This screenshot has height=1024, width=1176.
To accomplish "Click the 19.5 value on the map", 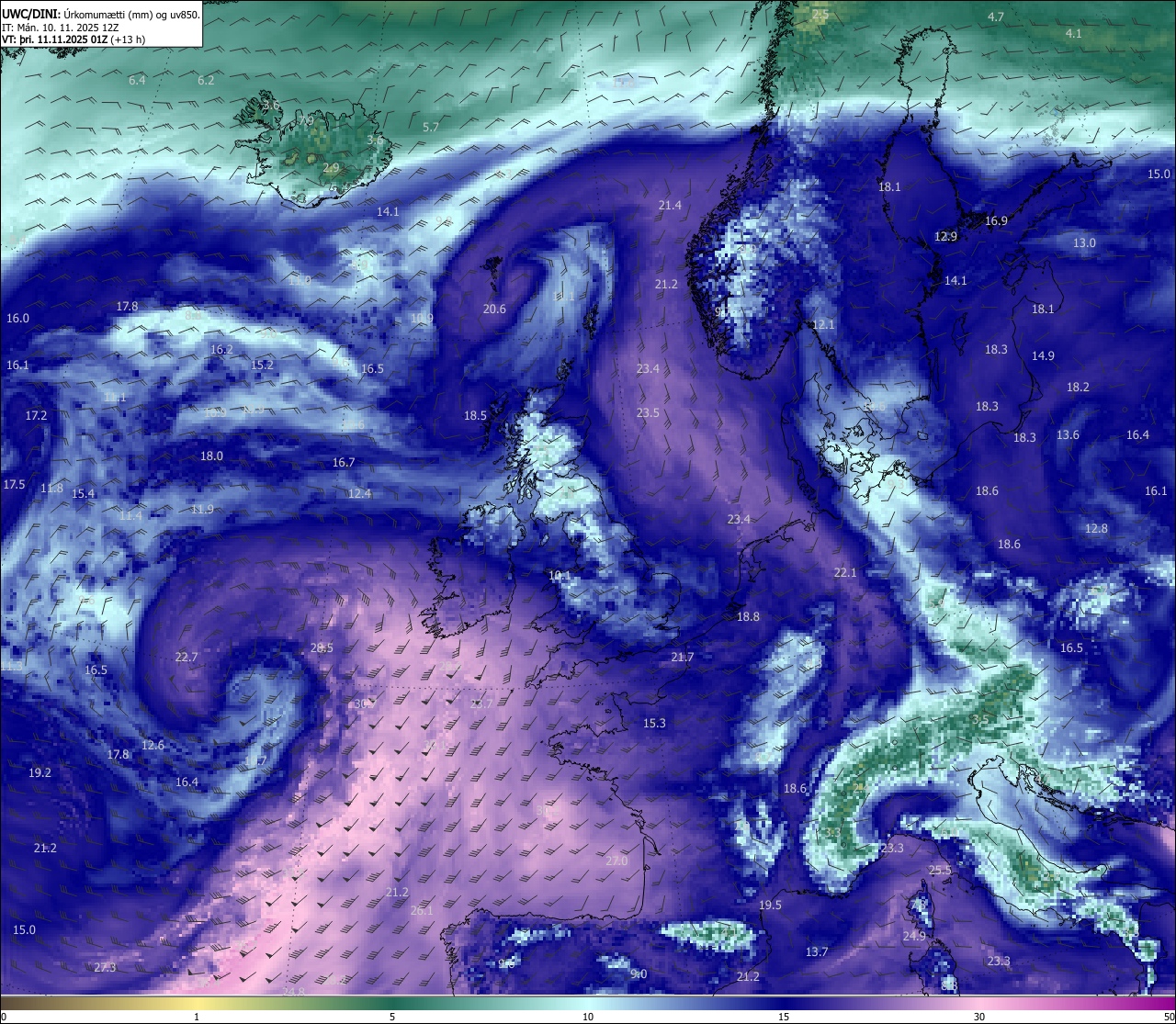I will [x=770, y=906].
